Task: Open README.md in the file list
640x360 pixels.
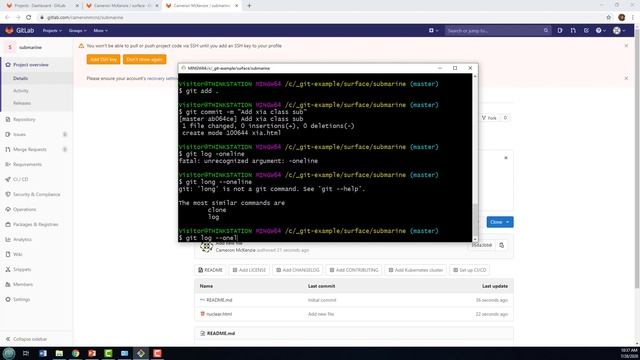Action: point(219,300)
